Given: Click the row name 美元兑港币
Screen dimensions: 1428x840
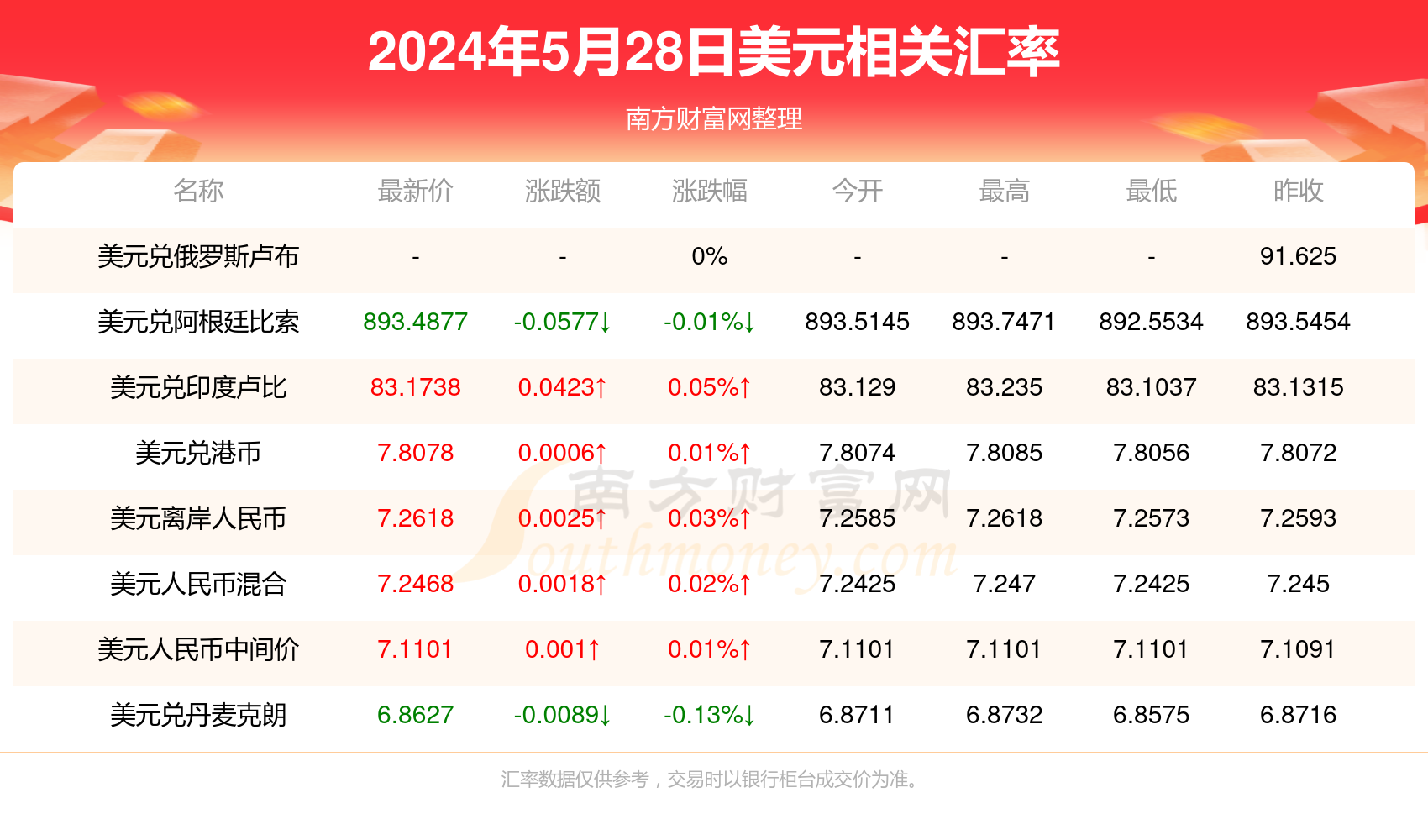Looking at the screenshot, I should point(198,453).
